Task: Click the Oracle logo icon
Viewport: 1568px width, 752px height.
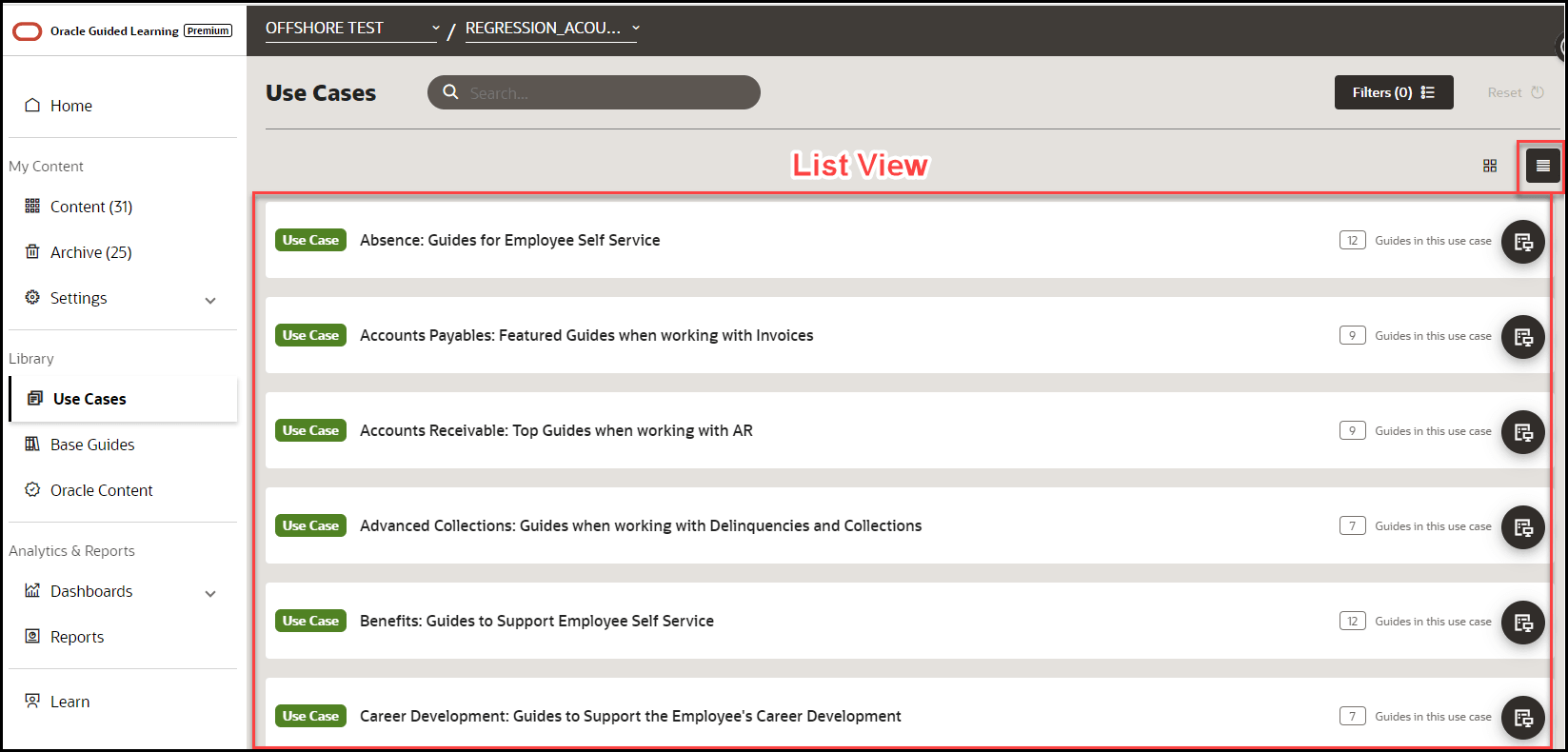Action: (27, 31)
